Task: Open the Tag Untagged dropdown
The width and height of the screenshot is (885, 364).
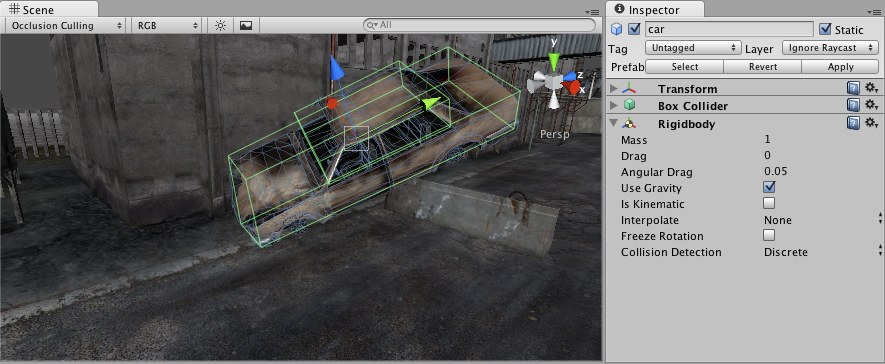Action: [x=693, y=48]
